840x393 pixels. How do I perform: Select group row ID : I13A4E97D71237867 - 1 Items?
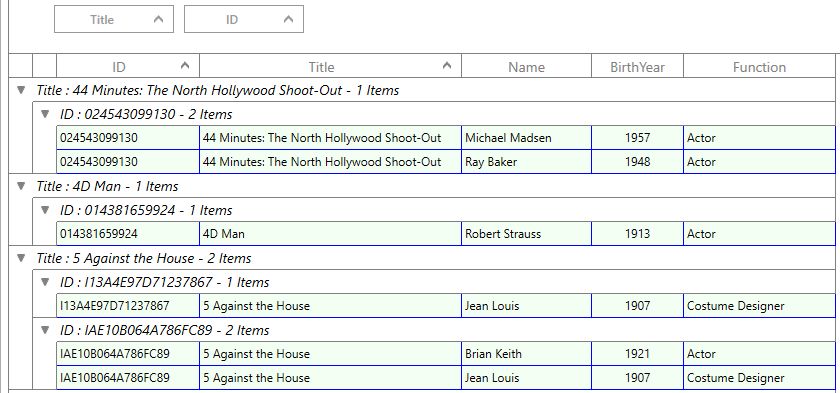pyautogui.click(x=434, y=282)
